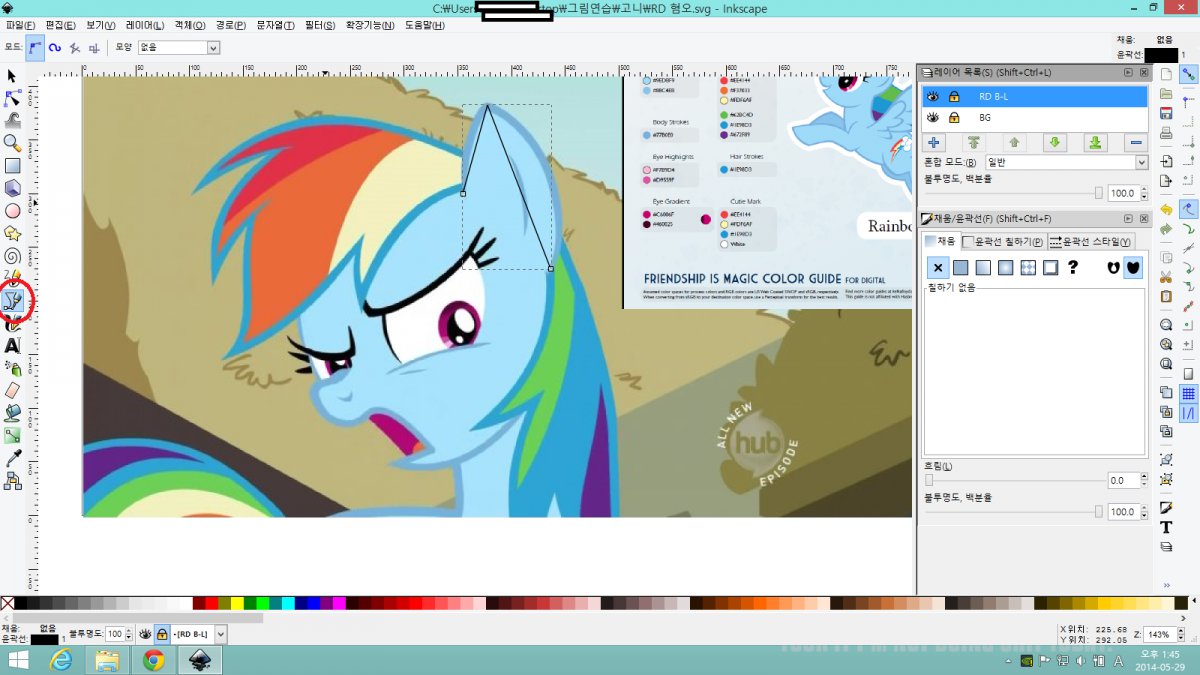This screenshot has height=675, width=1200.
Task: Click the layer opacity 100.0 field
Action: click(1123, 193)
